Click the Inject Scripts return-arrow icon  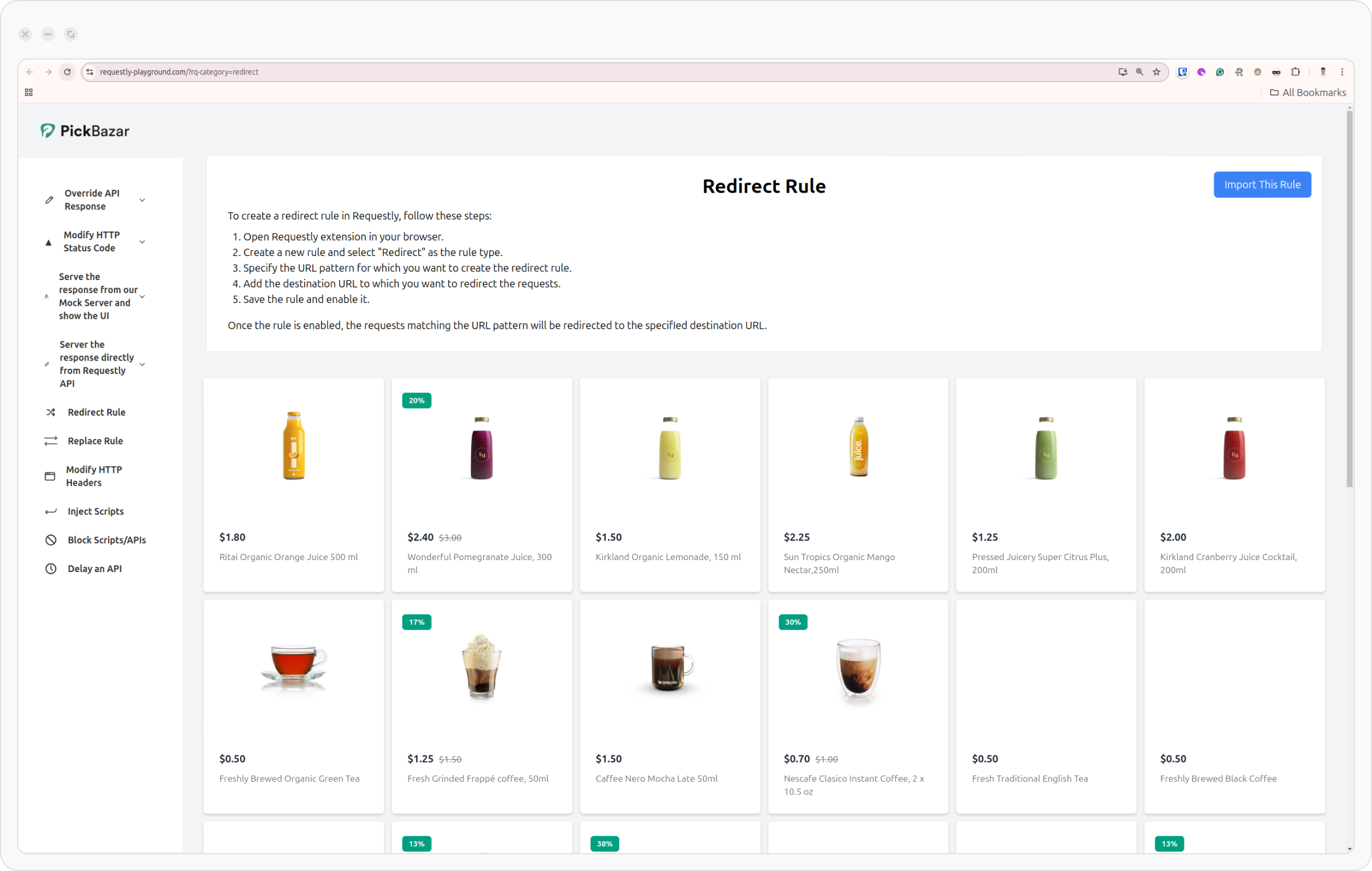[x=51, y=512]
